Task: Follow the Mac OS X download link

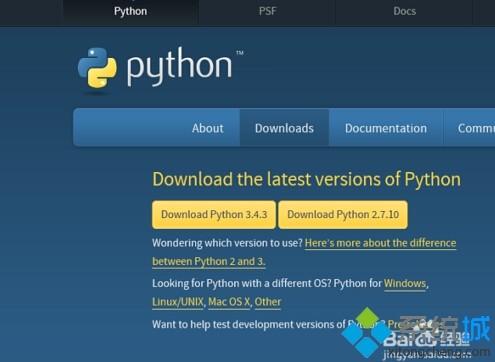Action: point(229,302)
